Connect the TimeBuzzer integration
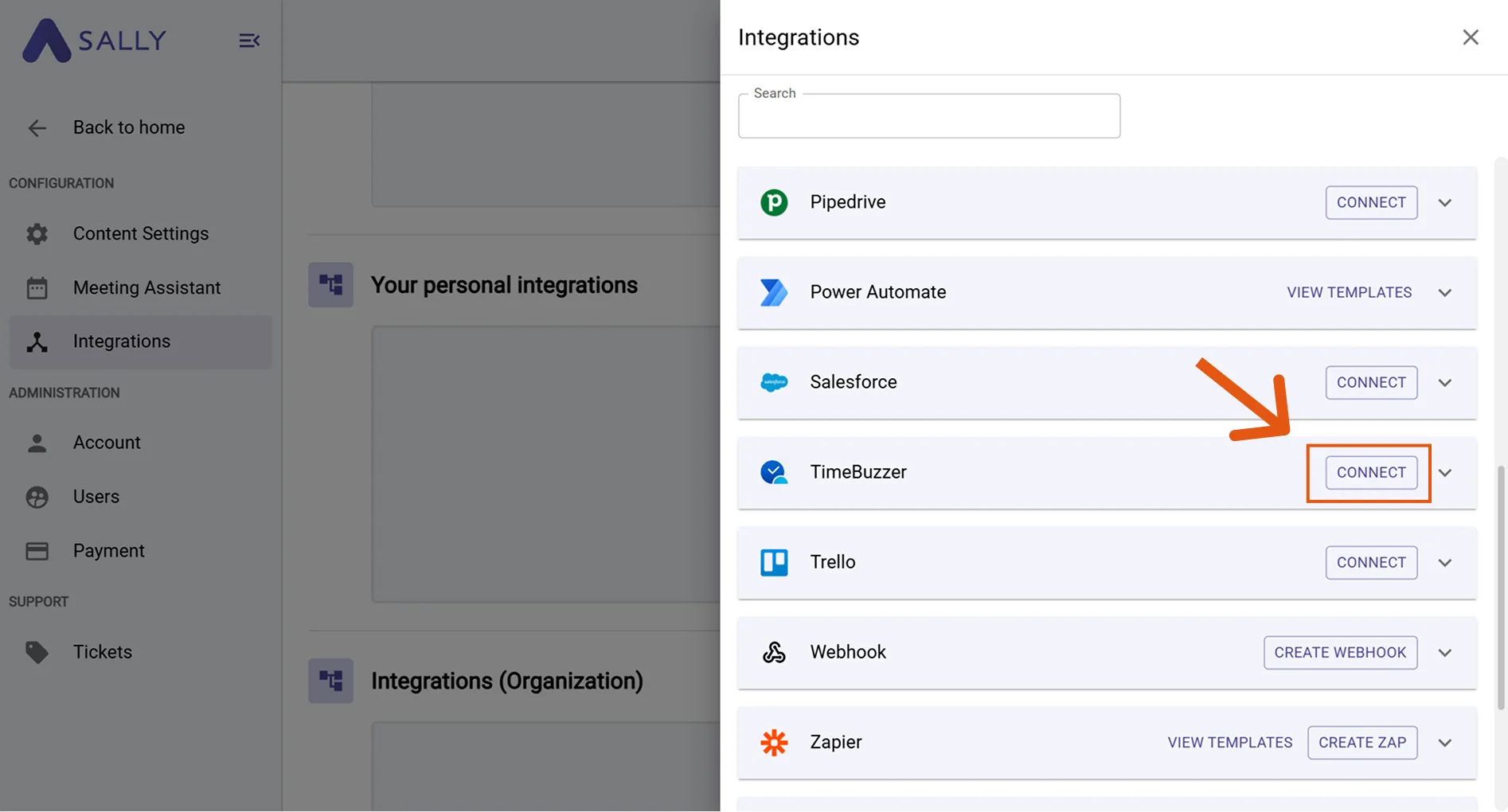Viewport: 1508px width, 812px height. 1371,472
